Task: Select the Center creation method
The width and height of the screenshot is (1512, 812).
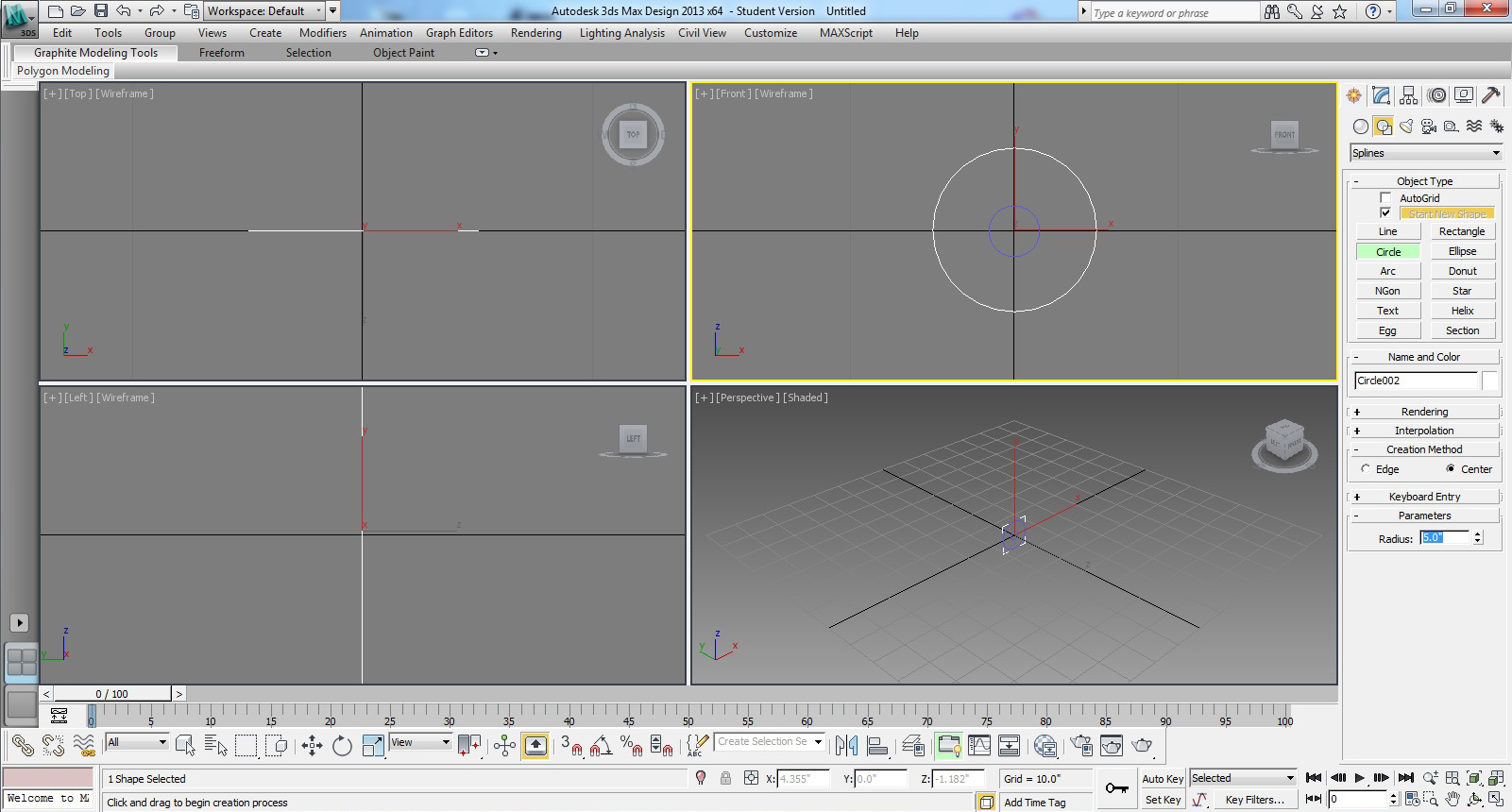Action: (1451, 468)
